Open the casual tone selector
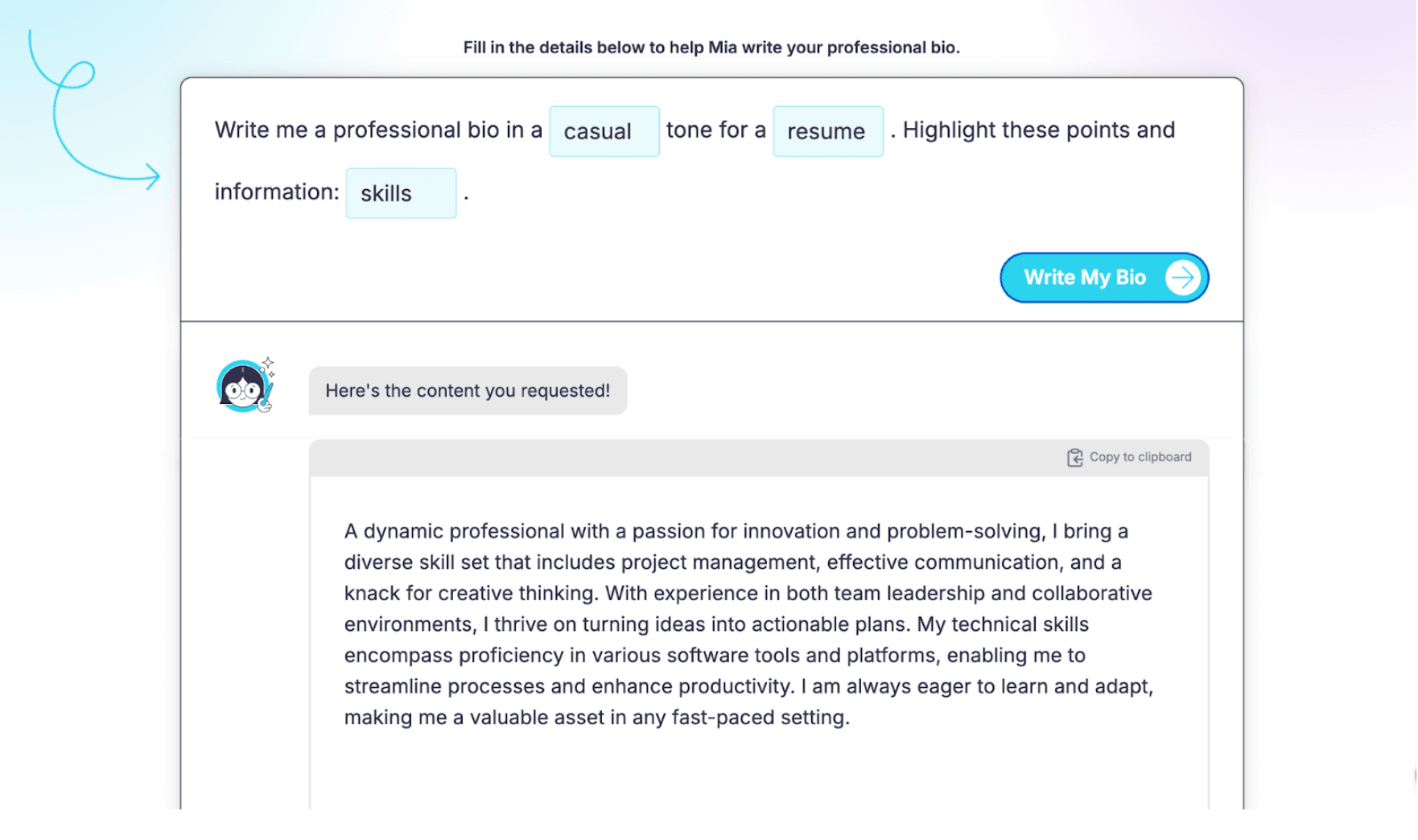The height and width of the screenshot is (840, 1418). (604, 131)
